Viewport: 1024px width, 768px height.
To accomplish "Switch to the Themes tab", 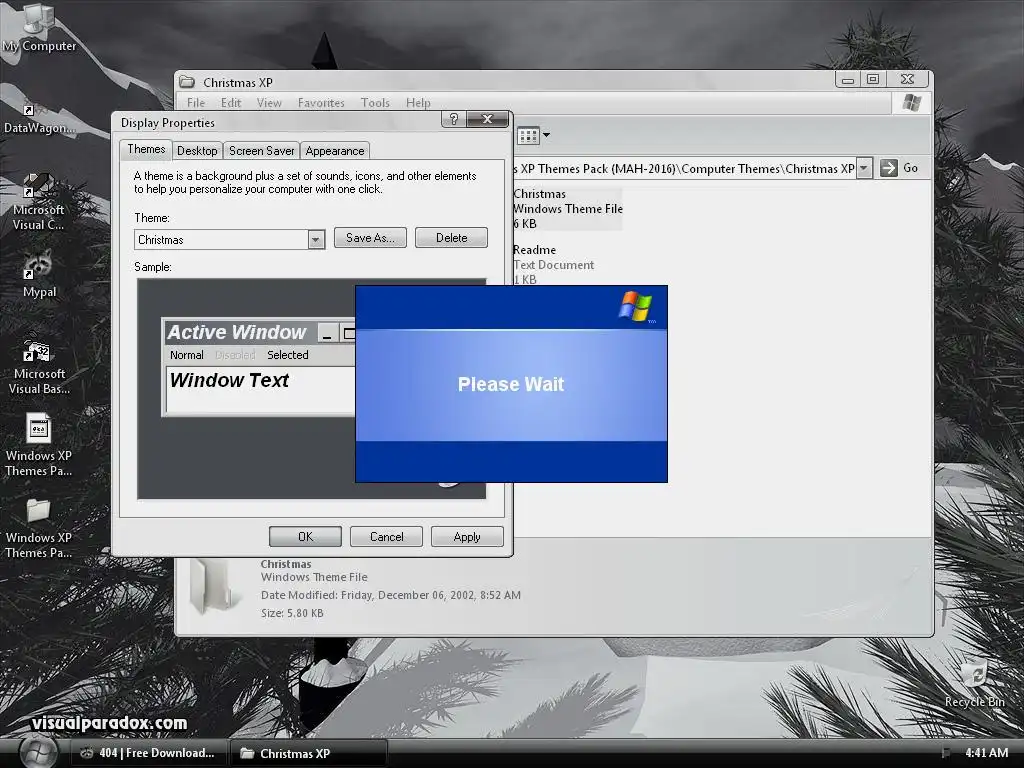I will point(146,149).
